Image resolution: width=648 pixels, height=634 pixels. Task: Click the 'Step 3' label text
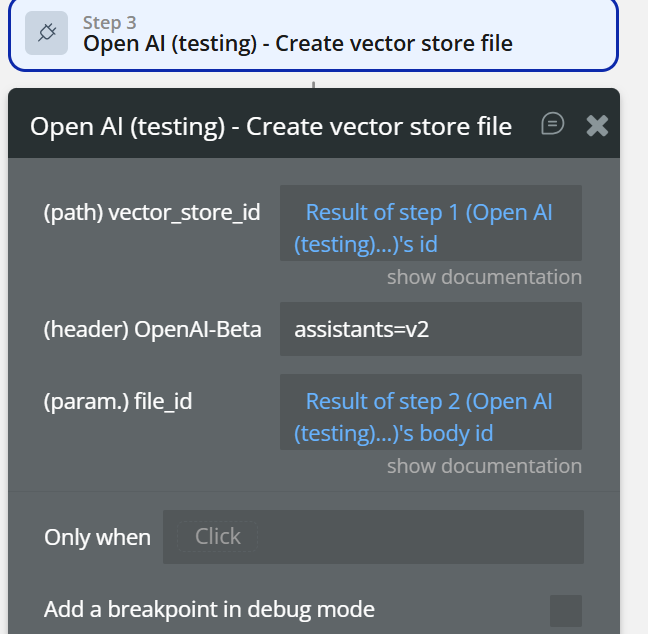click(x=110, y=23)
